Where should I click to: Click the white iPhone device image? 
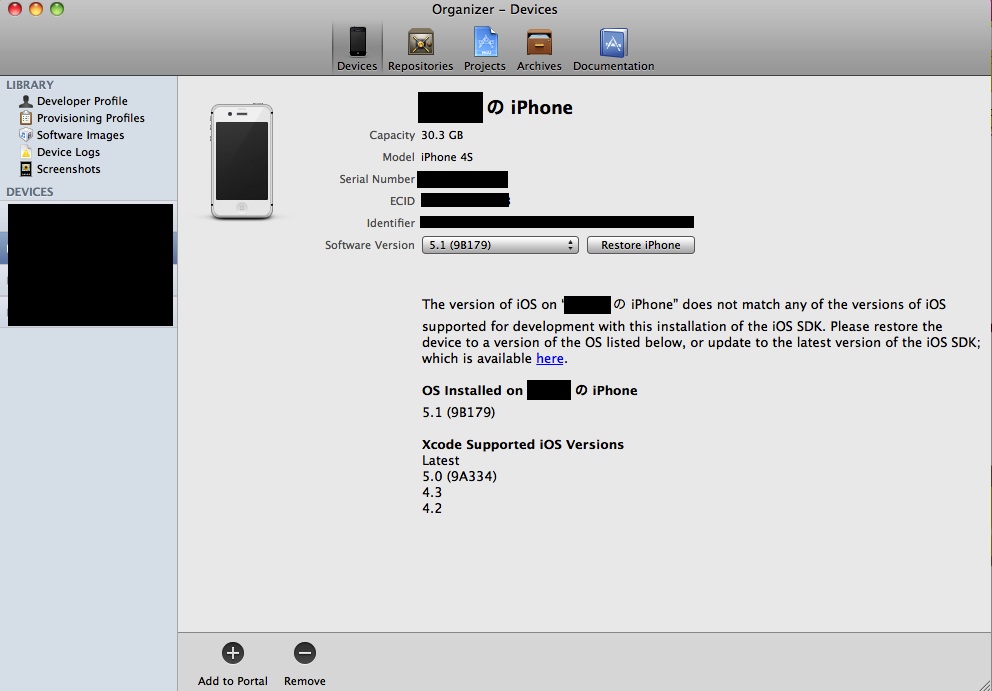(241, 159)
